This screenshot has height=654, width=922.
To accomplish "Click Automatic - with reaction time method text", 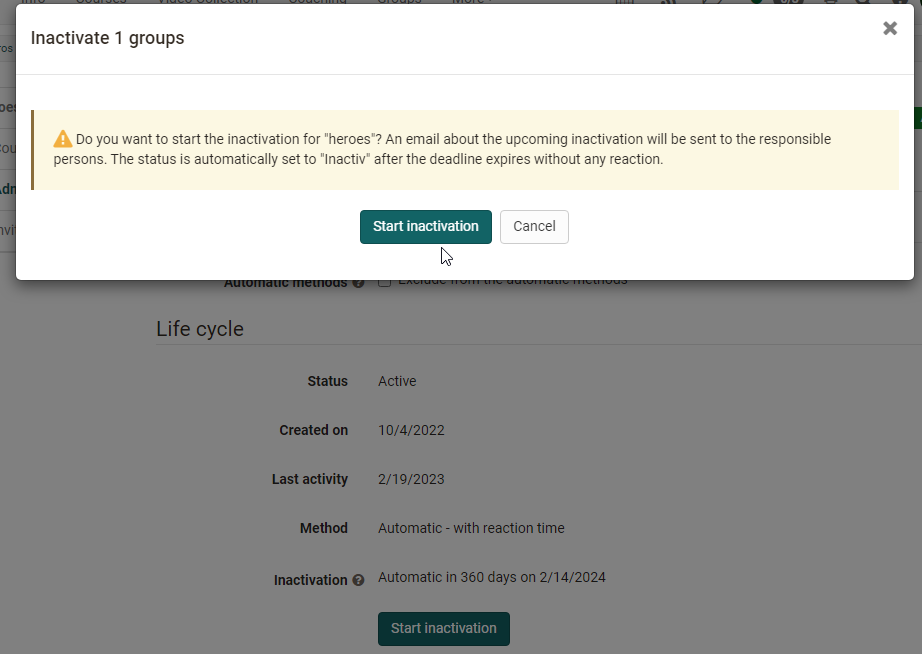I will [x=471, y=528].
